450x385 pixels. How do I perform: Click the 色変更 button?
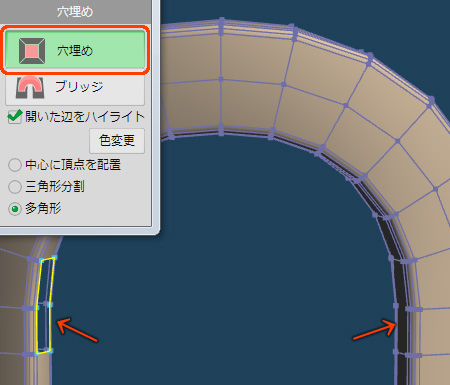click(117, 141)
